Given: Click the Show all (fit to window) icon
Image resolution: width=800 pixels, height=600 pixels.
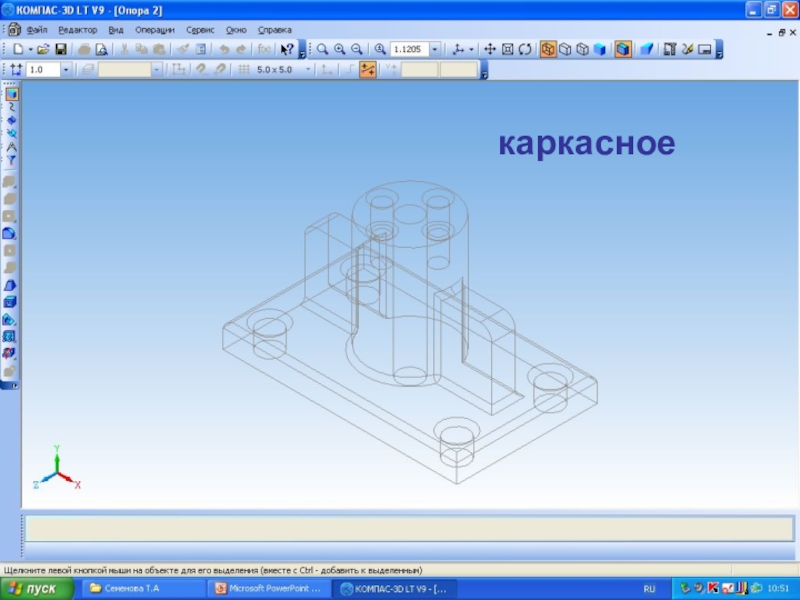Looking at the screenshot, I should tap(507, 49).
